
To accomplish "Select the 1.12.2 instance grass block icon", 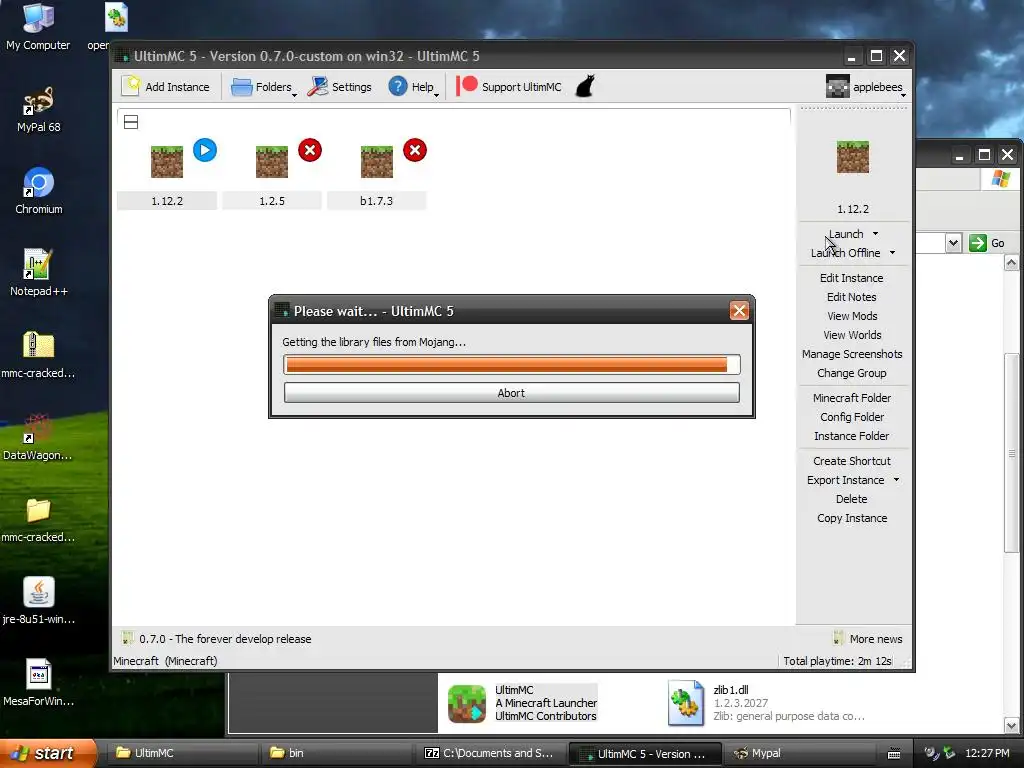I will 167,161.
